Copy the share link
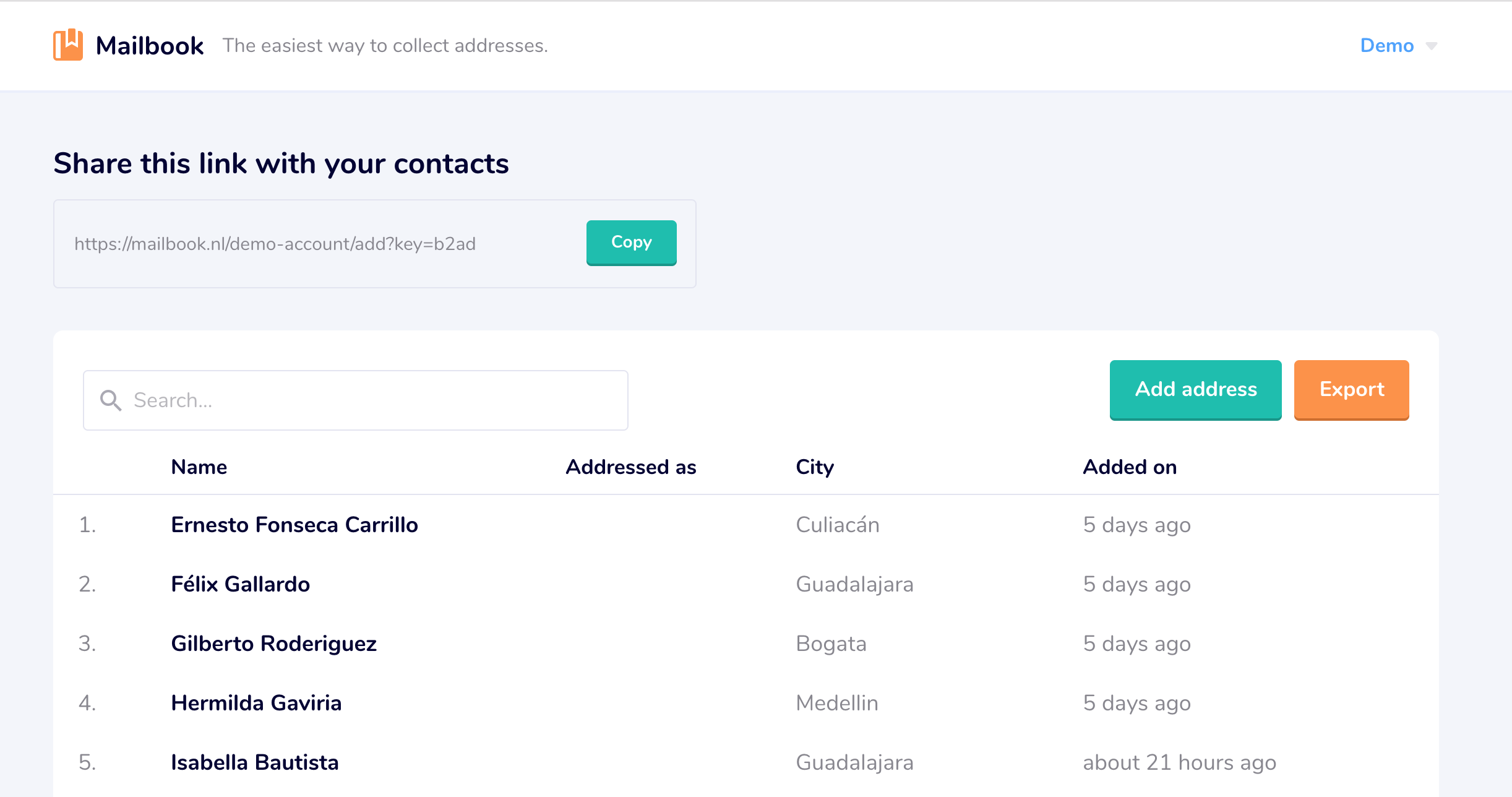 click(631, 243)
